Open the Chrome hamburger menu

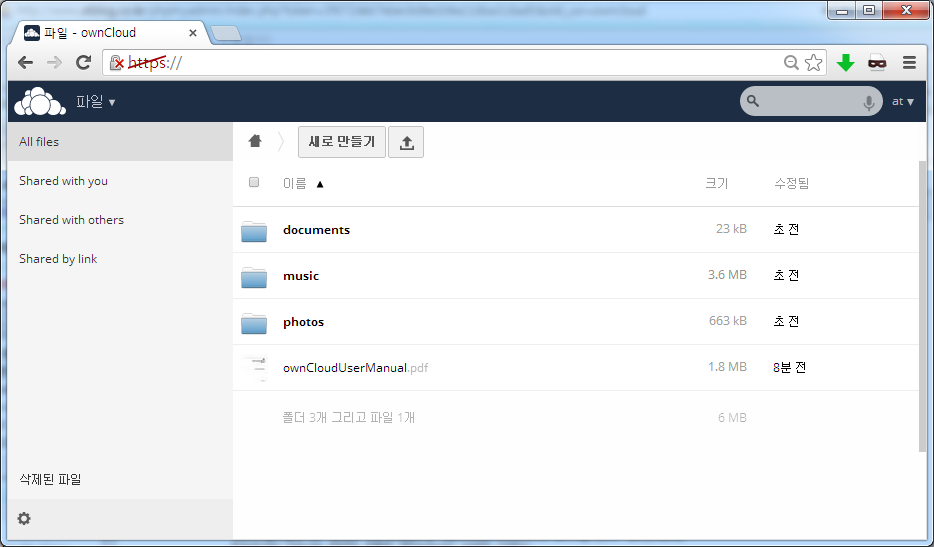(x=909, y=63)
